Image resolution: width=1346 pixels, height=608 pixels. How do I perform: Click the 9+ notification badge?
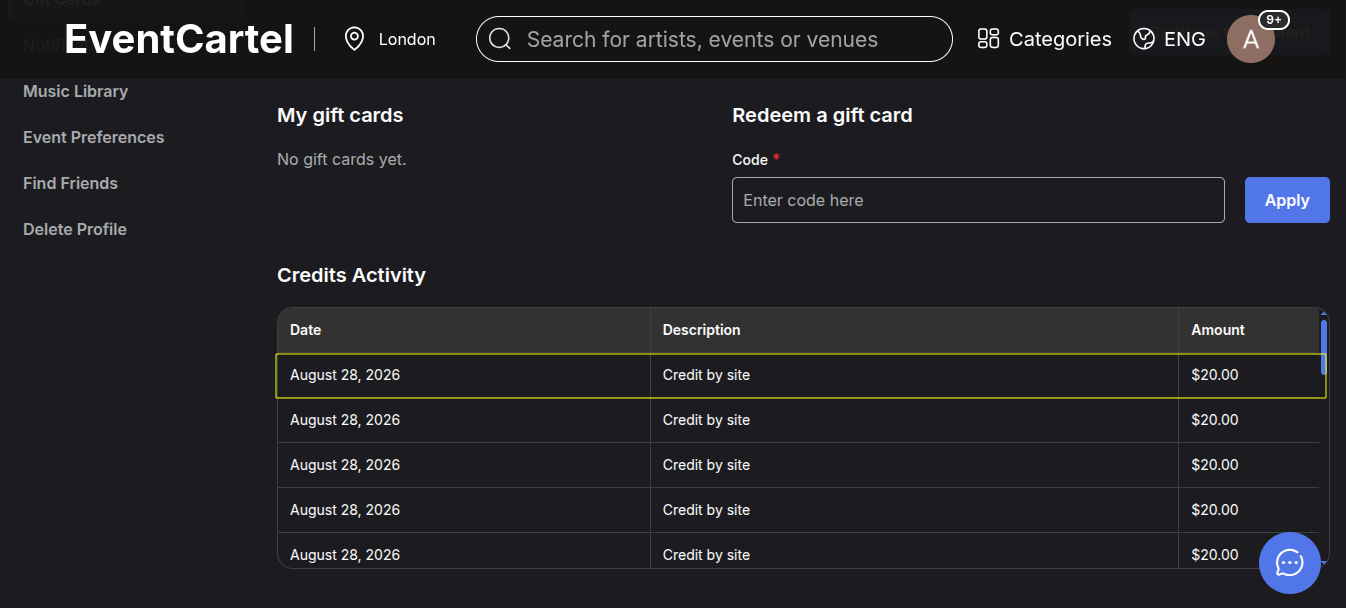[x=1274, y=20]
